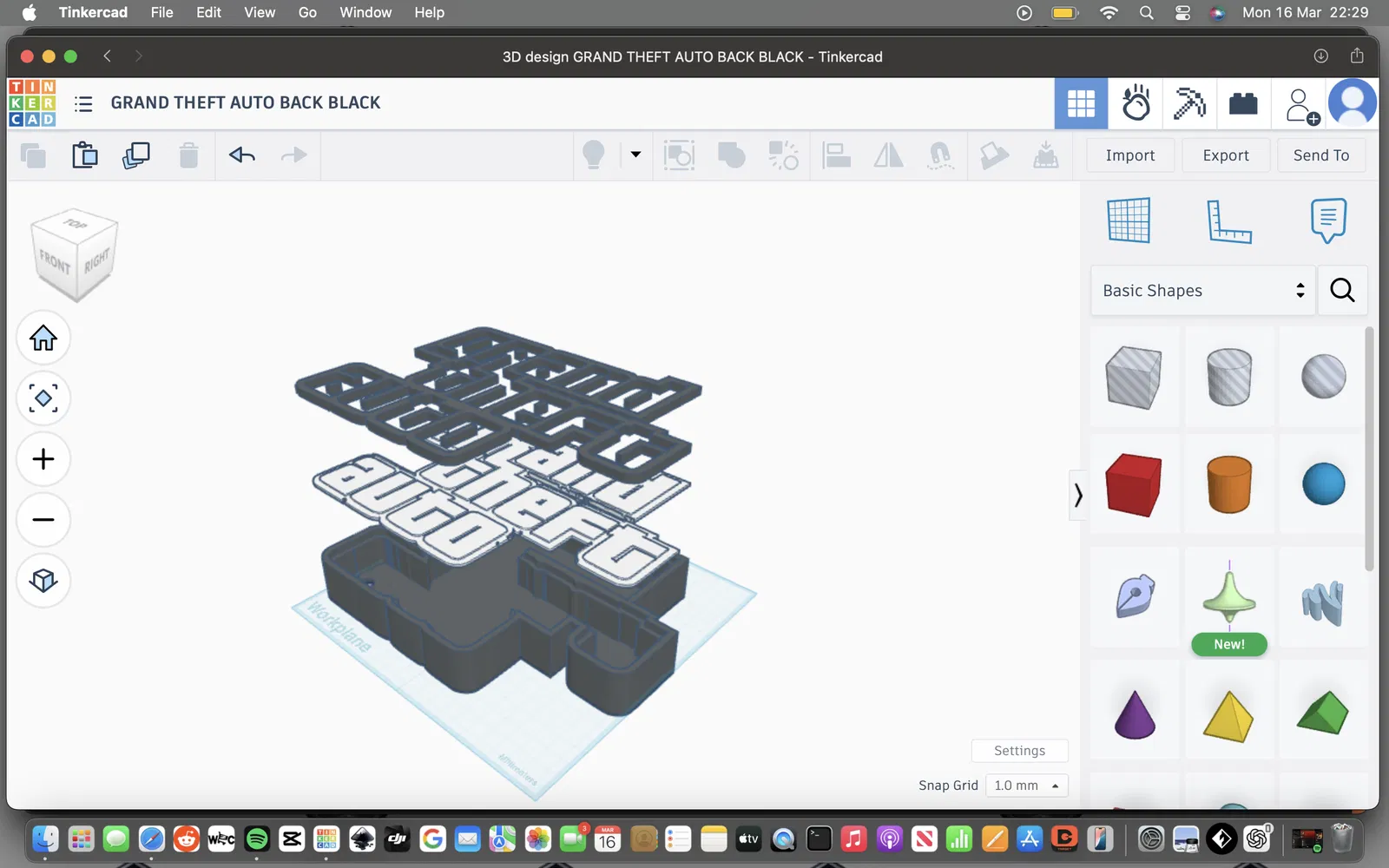1389x868 pixels.
Task: Toggle perspective/orthographic view cube icon
Action: (43, 581)
